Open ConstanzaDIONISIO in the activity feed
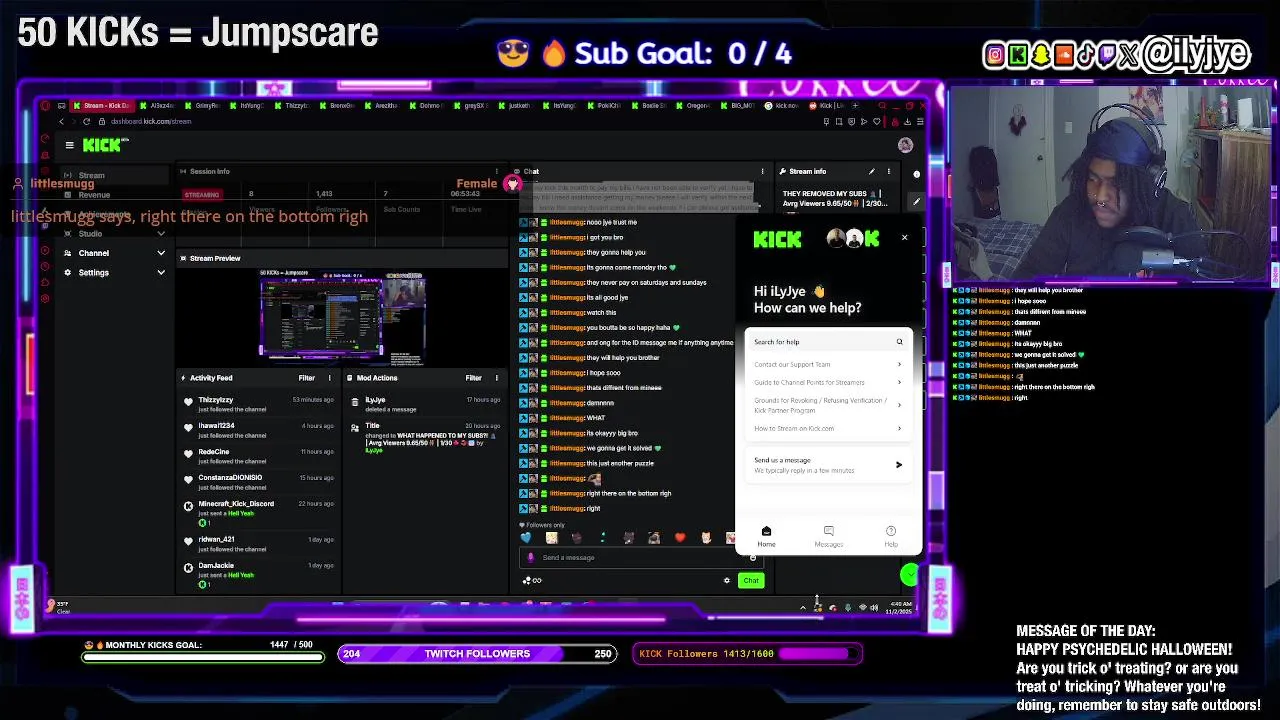The image size is (1280, 720). pyautogui.click(x=230, y=478)
